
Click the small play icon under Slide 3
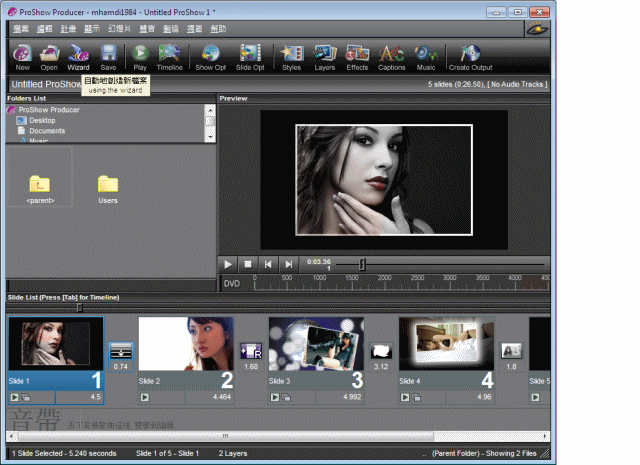pos(275,397)
